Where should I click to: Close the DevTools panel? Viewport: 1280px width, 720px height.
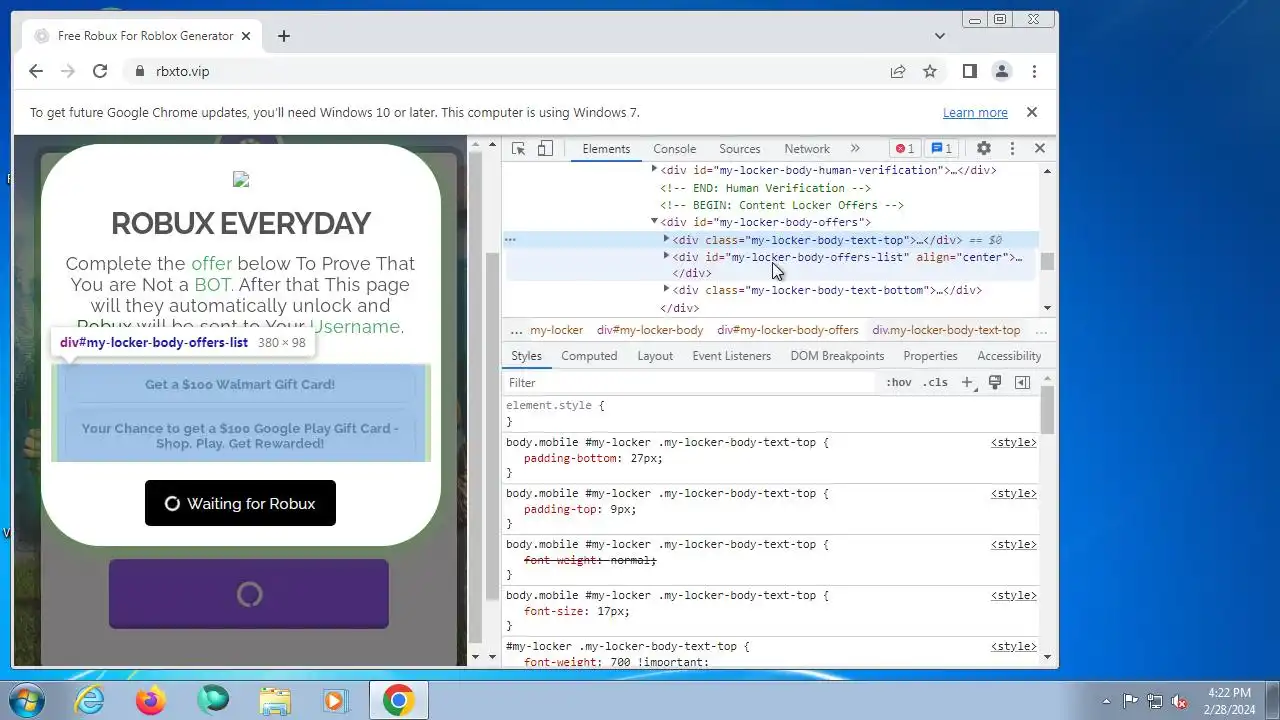[x=1040, y=148]
